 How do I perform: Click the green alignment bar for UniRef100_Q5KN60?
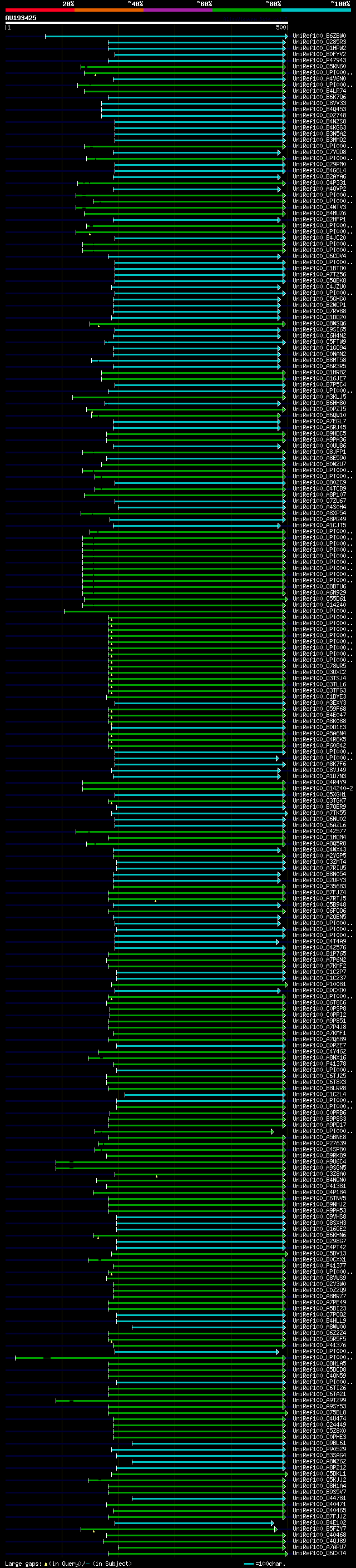click(x=182, y=67)
